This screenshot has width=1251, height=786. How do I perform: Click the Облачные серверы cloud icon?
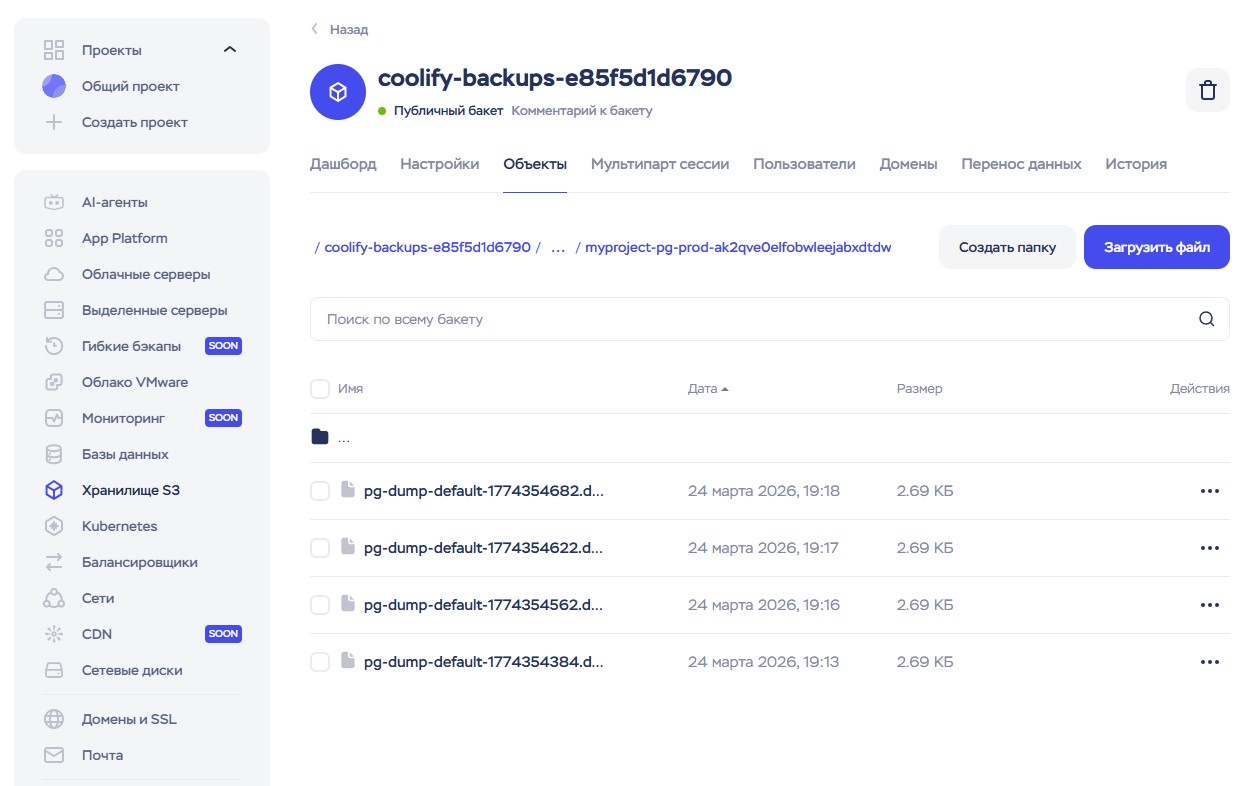54,274
